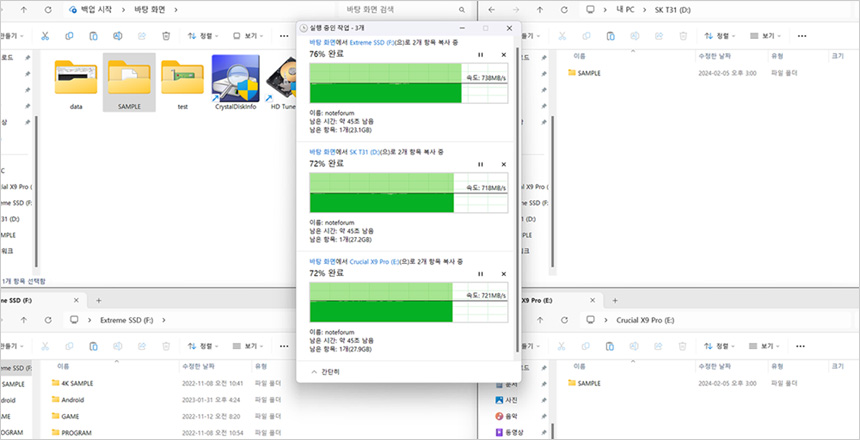
Task: Cancel the copy to SK T31 (D:)
Action: tap(503, 164)
